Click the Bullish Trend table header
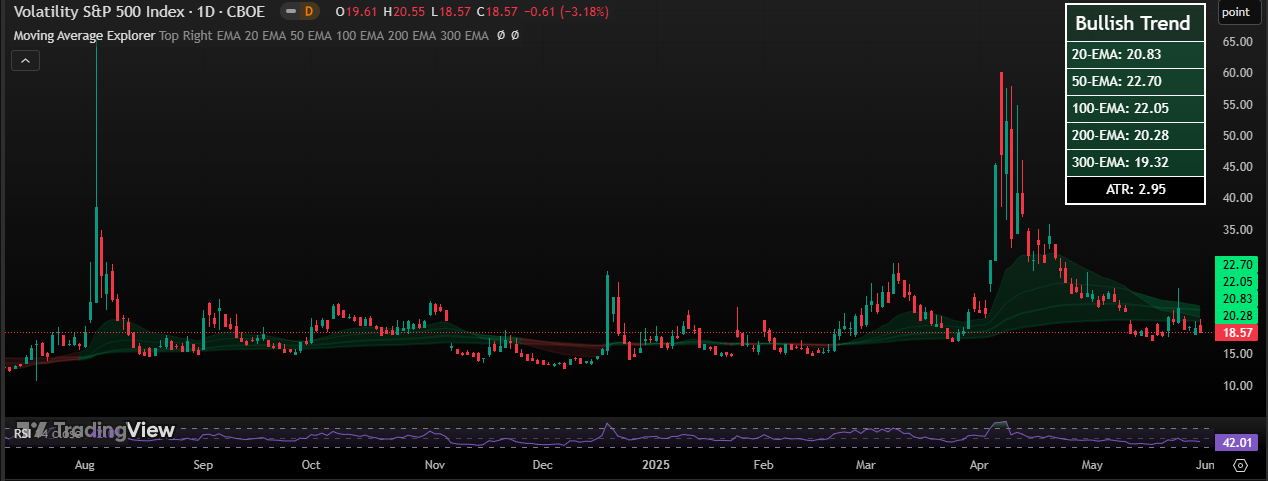 pos(1135,23)
